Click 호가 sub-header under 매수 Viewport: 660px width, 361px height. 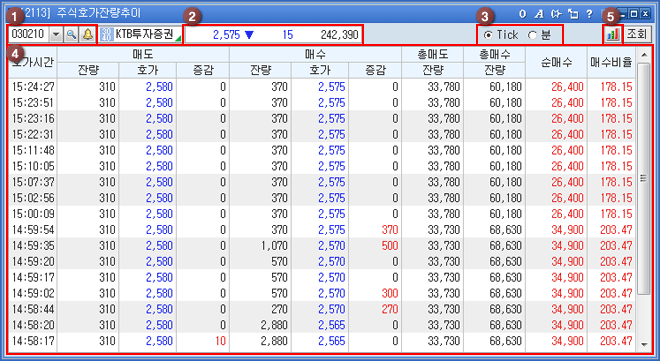pyautogui.click(x=320, y=70)
